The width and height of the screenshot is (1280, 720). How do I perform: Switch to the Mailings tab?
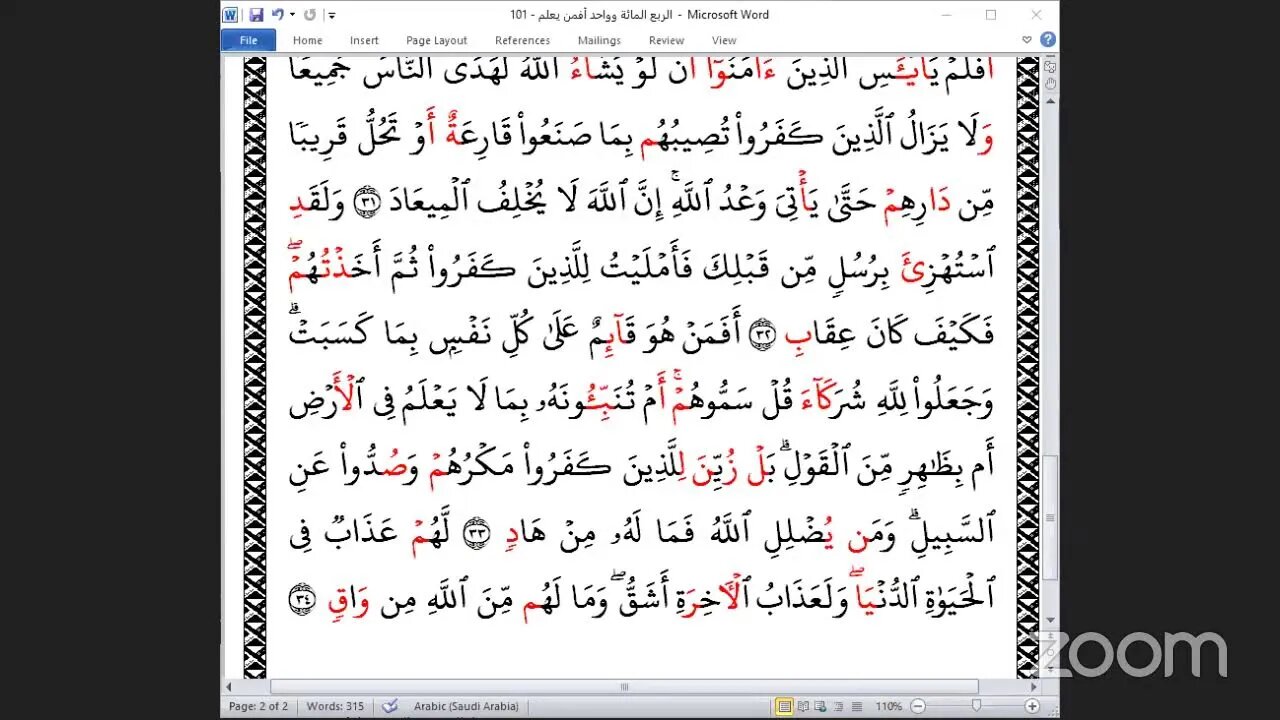pos(600,40)
